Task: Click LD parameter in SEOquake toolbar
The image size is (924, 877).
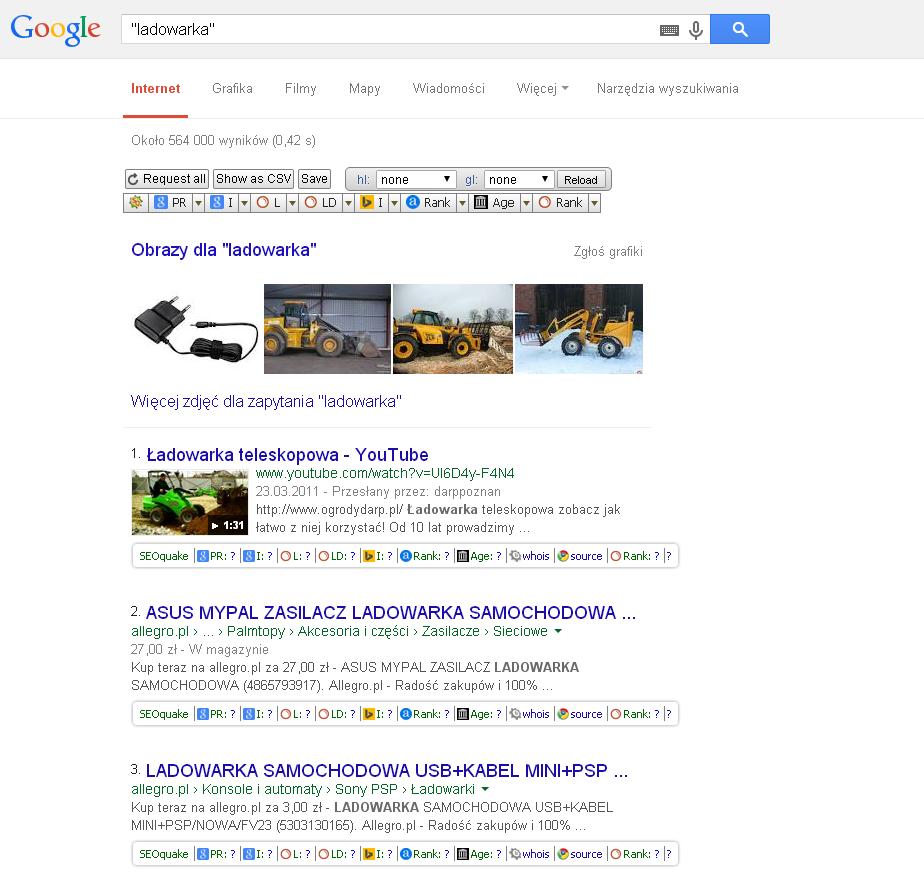Action: (321, 202)
